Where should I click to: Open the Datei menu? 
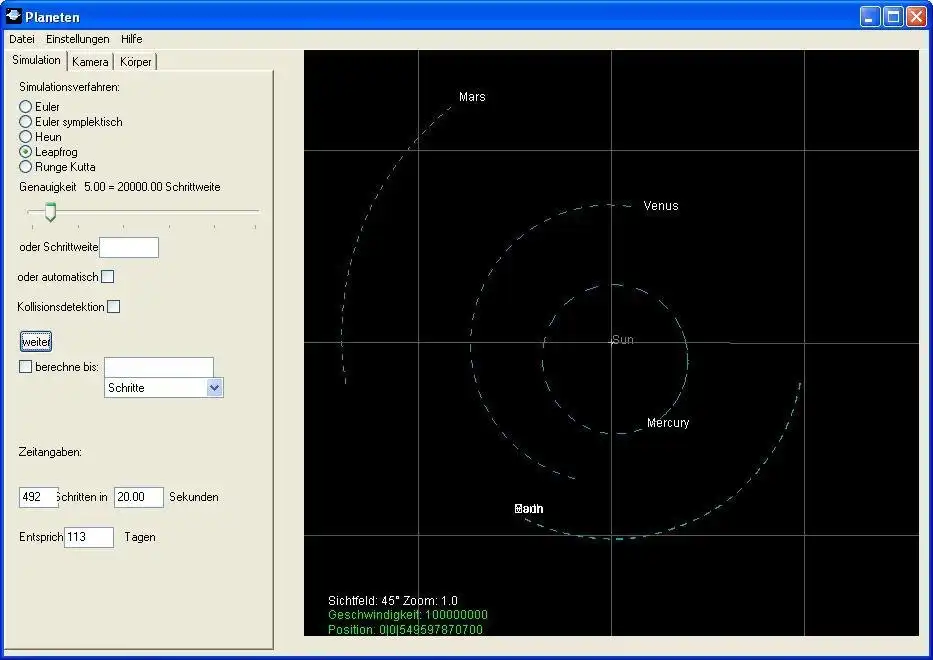(x=21, y=39)
